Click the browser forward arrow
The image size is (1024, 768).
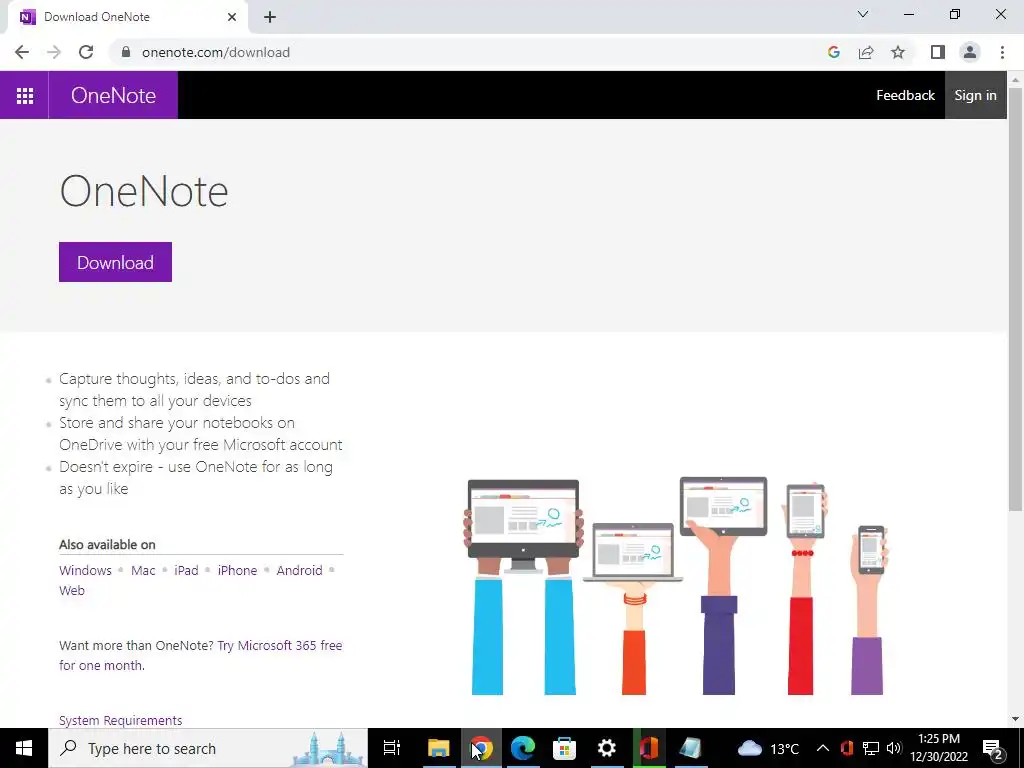pyautogui.click(x=54, y=52)
